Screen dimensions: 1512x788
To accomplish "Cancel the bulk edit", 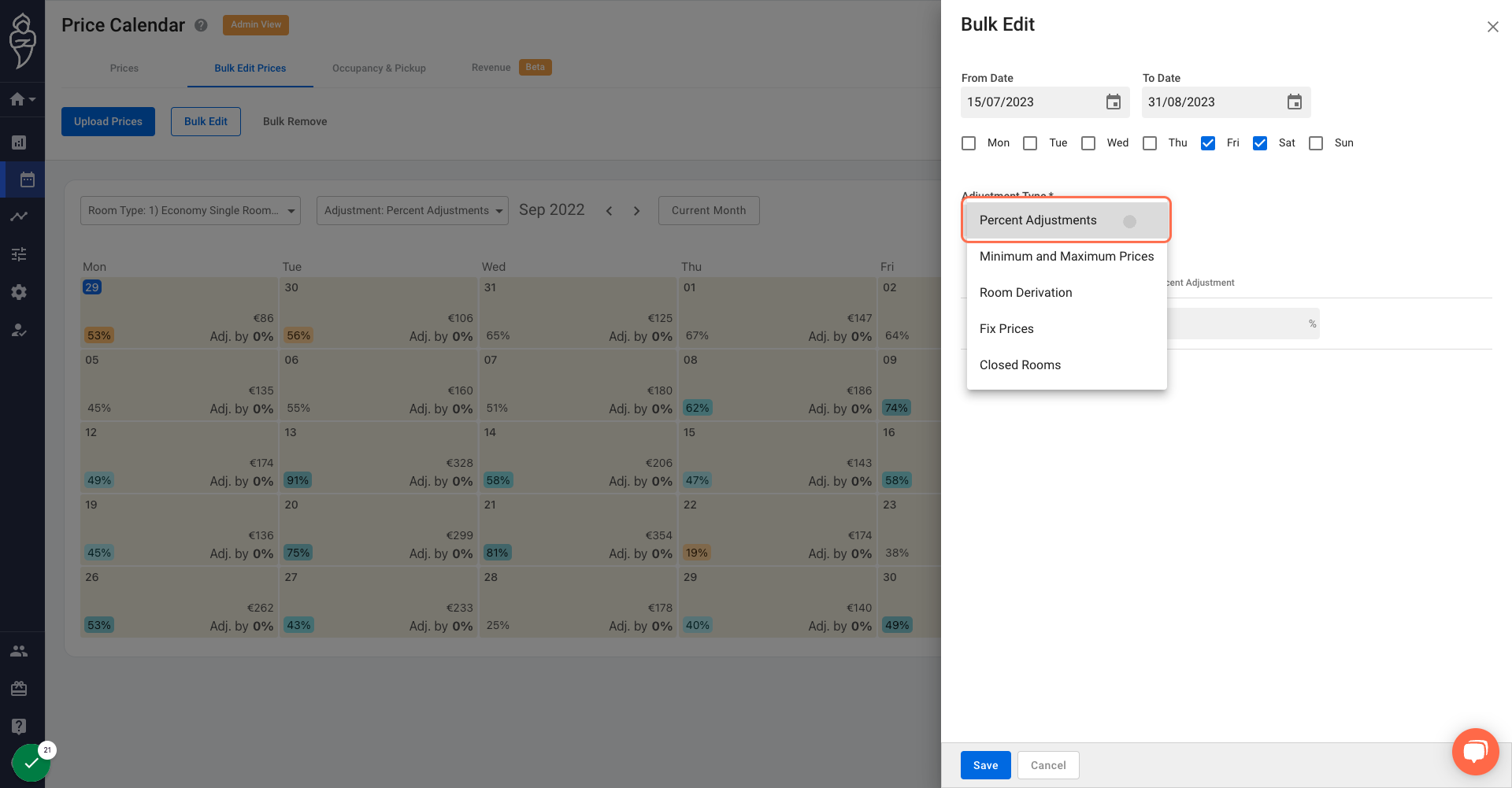I will tap(1048, 765).
